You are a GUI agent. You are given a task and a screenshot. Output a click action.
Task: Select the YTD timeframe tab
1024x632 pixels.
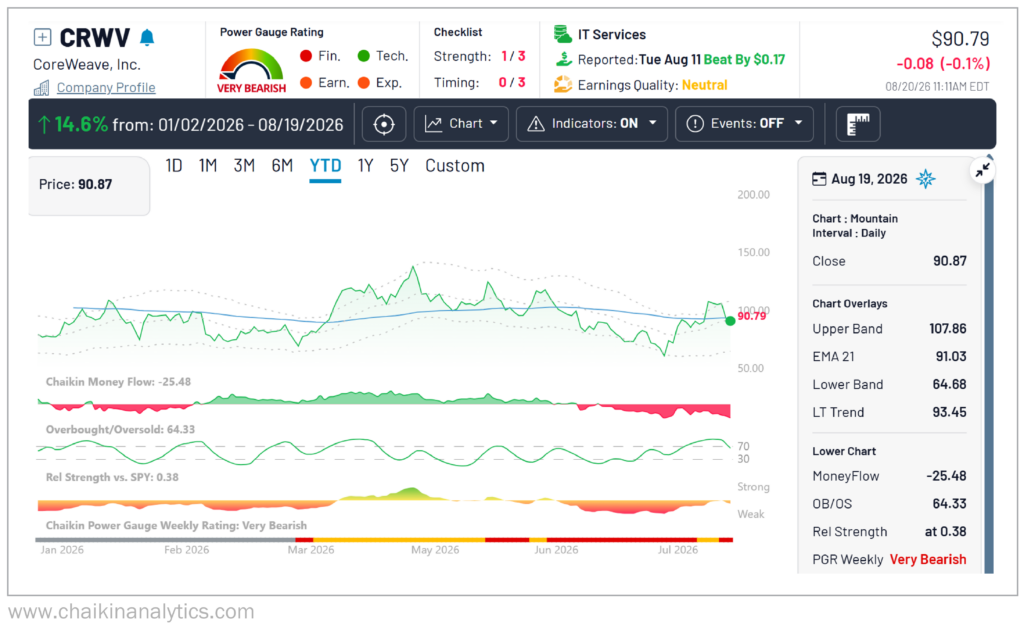pos(325,166)
